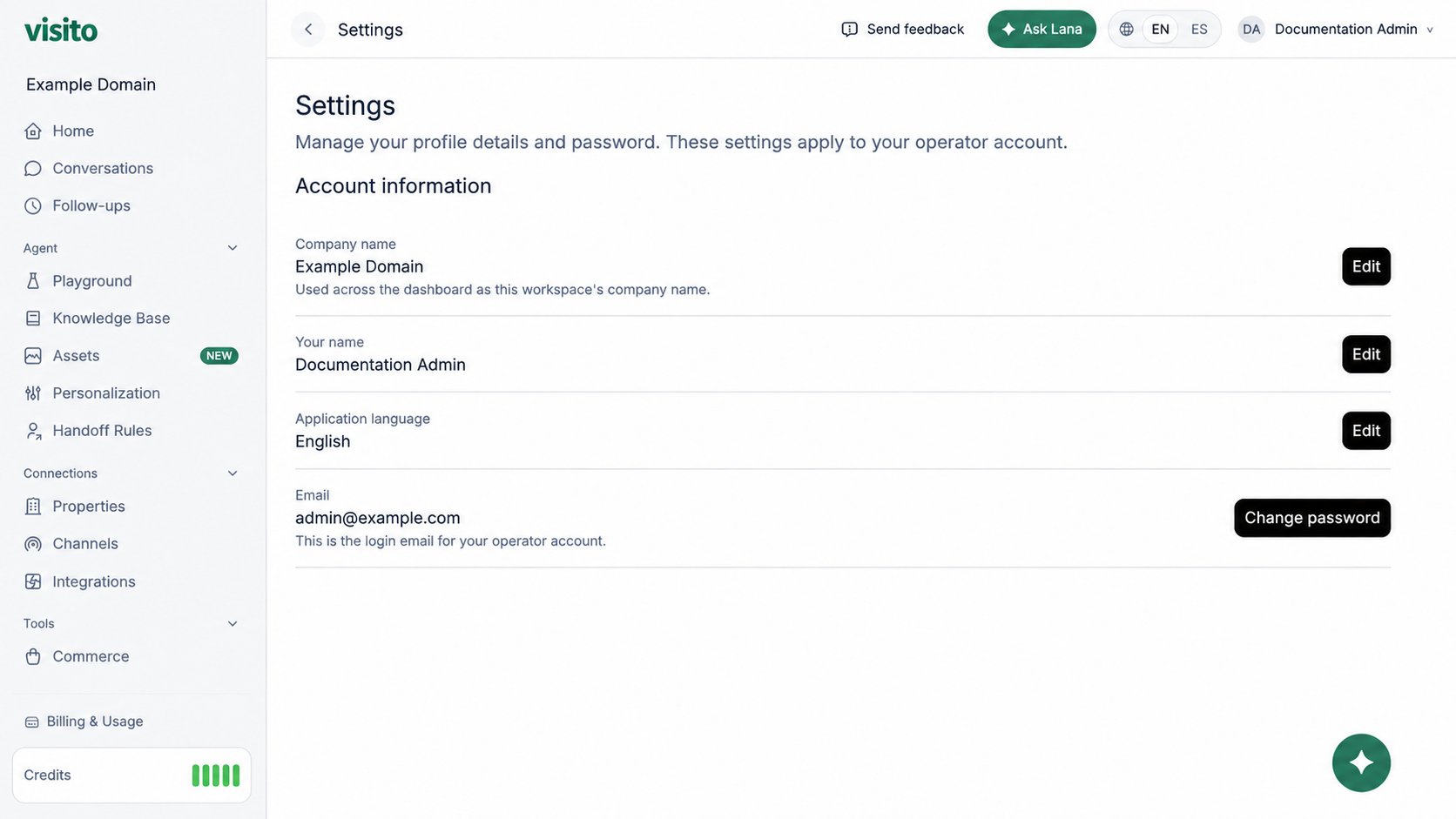Click the Billing & Usage card icon
The image size is (1456, 819).
click(32, 722)
